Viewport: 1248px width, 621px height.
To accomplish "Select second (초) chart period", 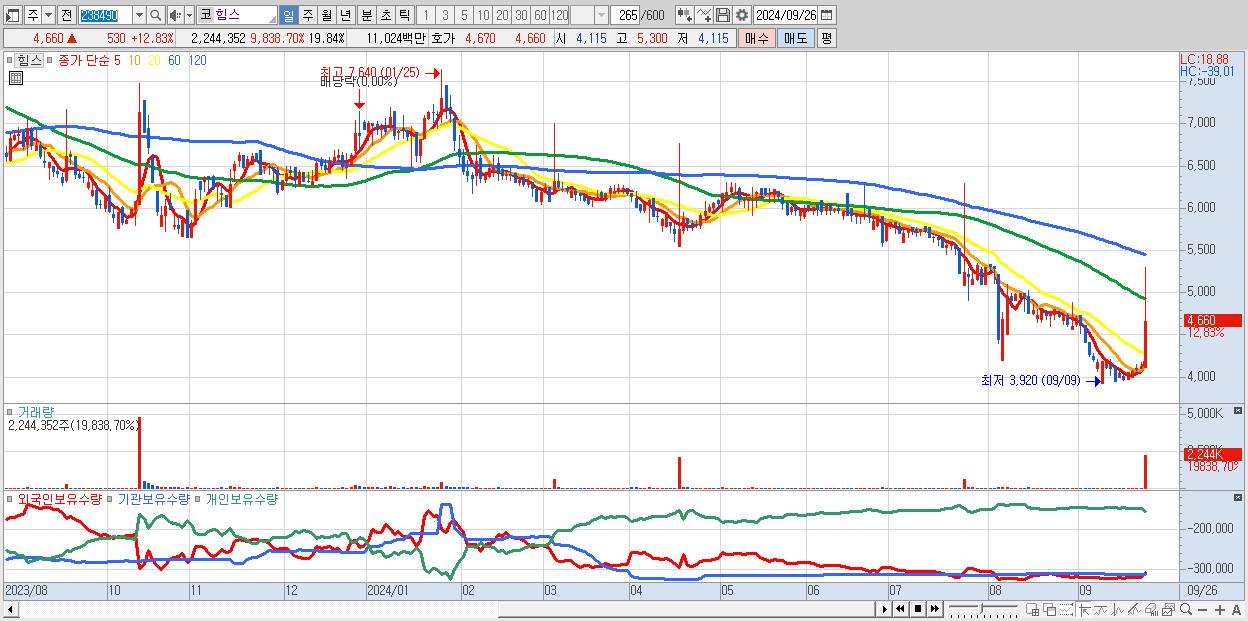I will click(386, 16).
